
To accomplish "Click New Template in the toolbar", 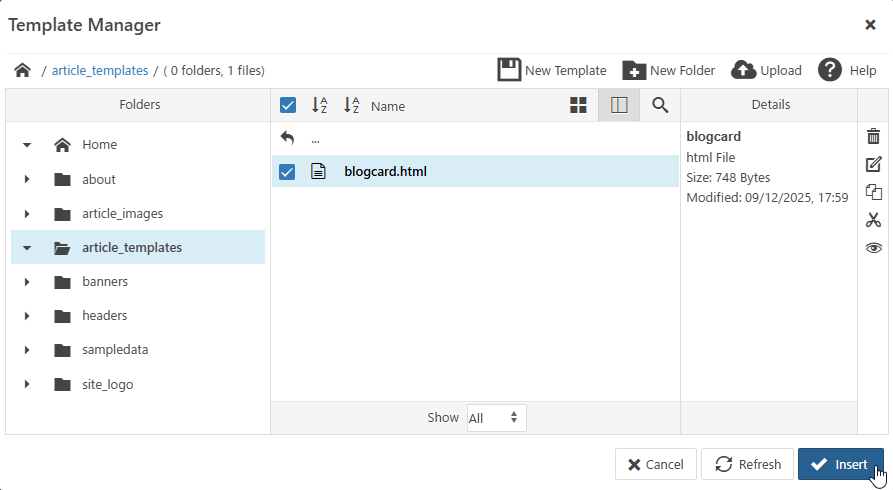I will point(552,70).
